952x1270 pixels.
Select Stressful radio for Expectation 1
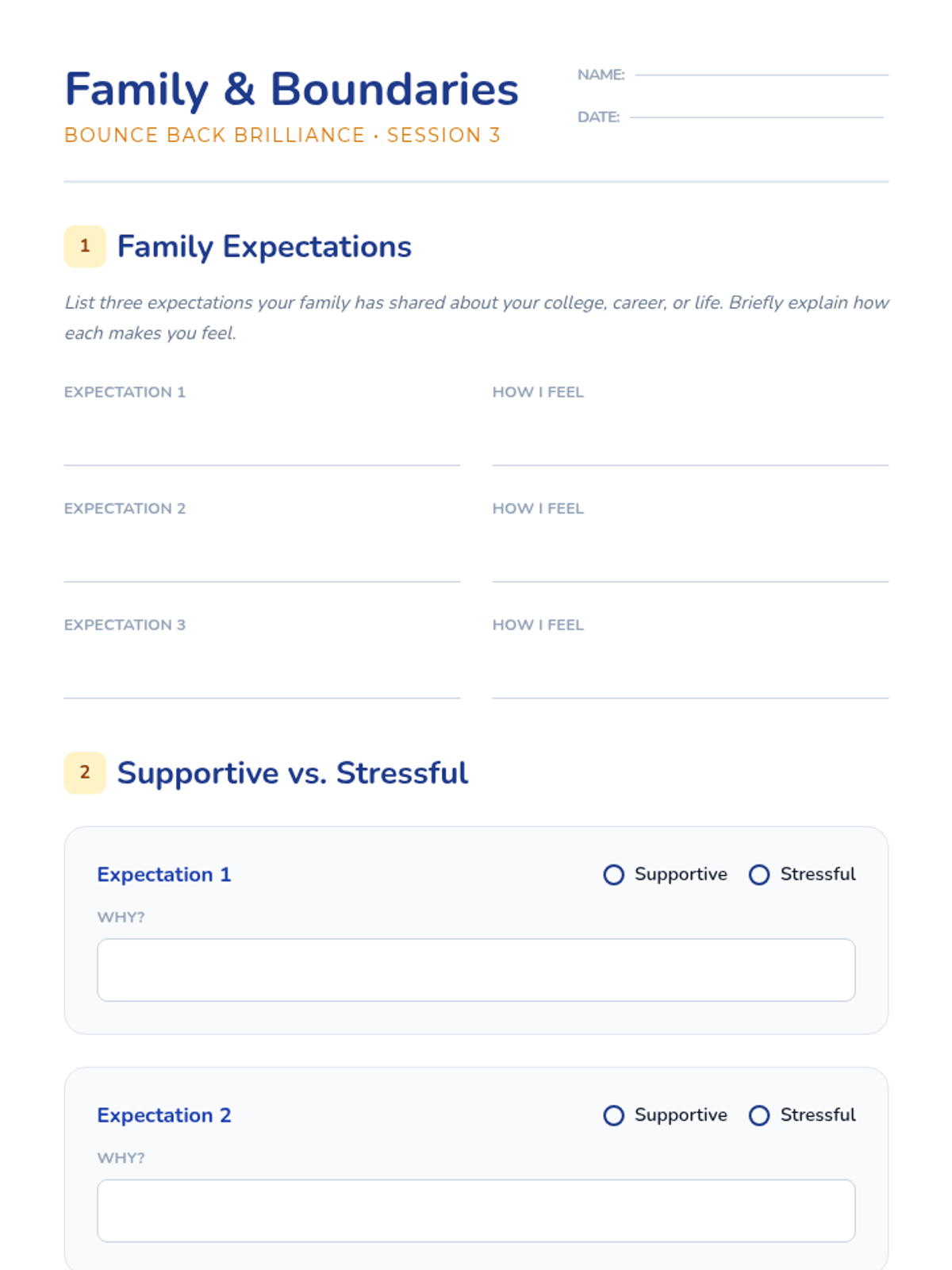coord(759,875)
